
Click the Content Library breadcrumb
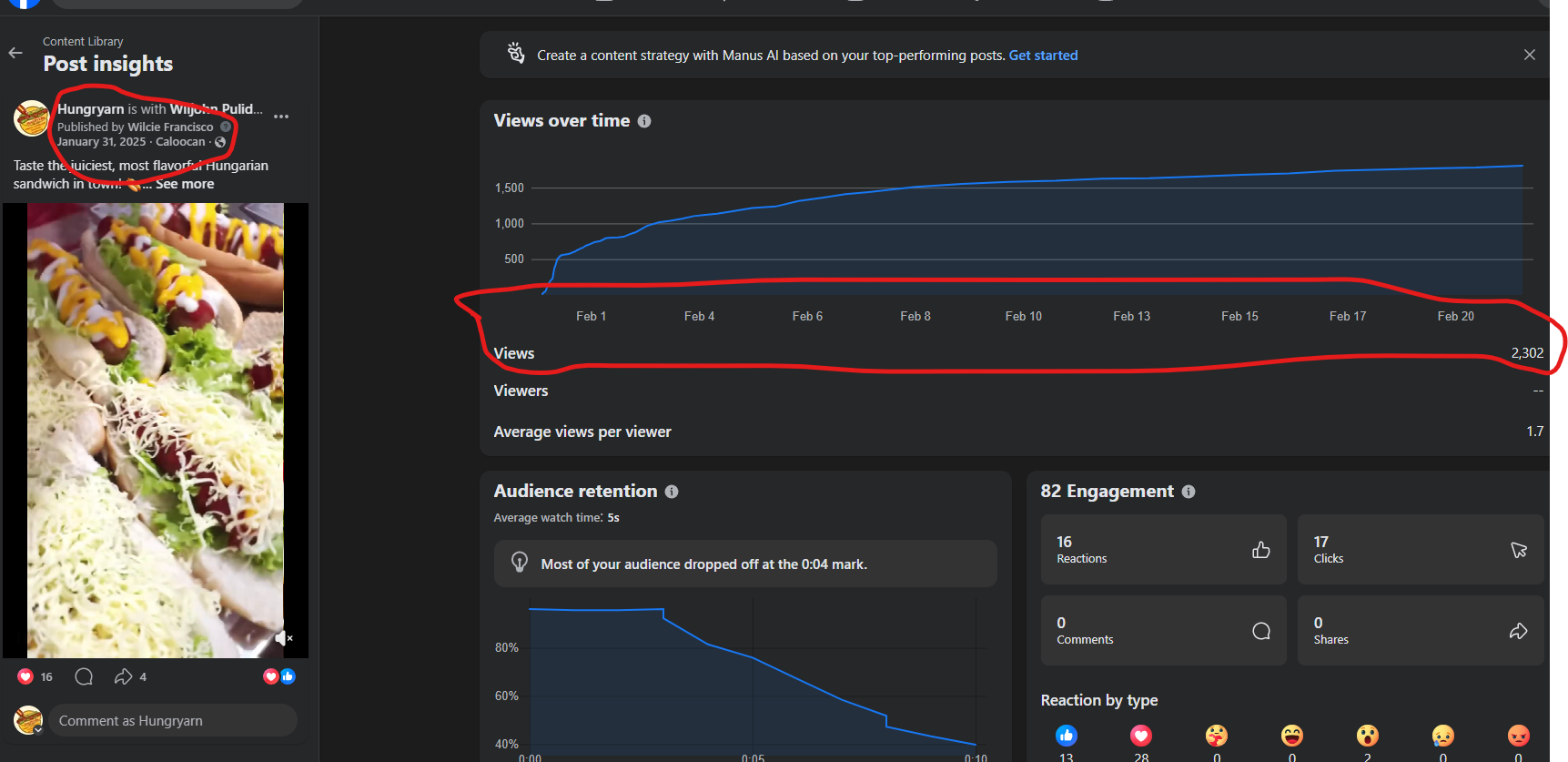click(x=83, y=42)
